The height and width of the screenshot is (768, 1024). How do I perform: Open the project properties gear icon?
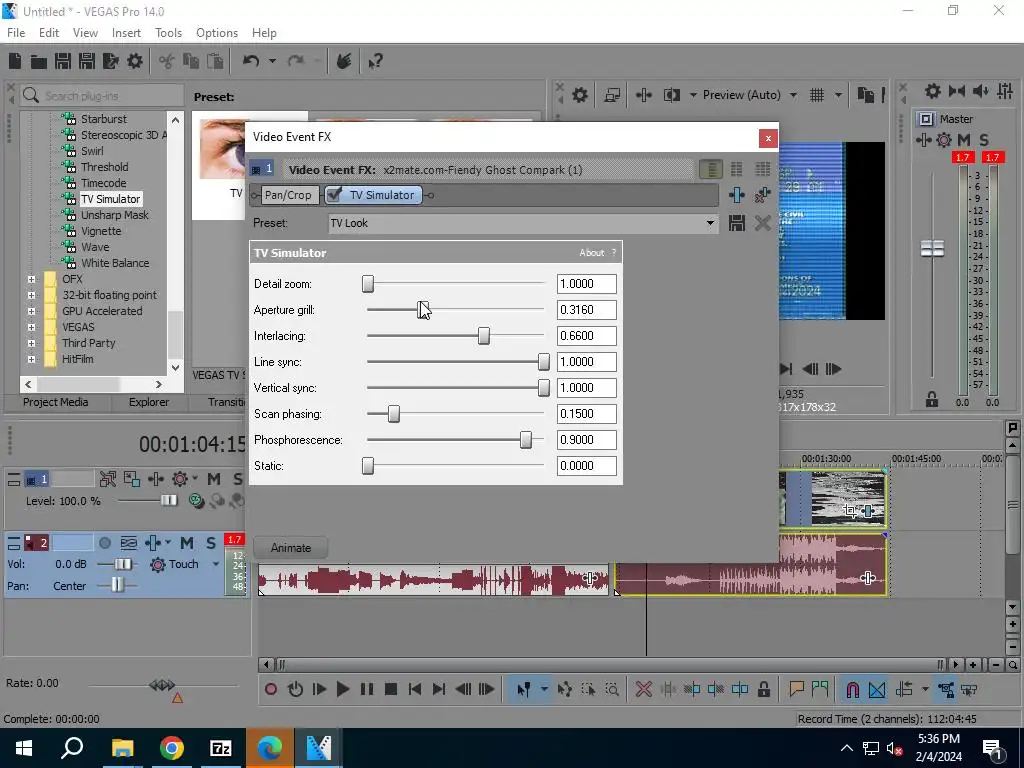tap(135, 61)
